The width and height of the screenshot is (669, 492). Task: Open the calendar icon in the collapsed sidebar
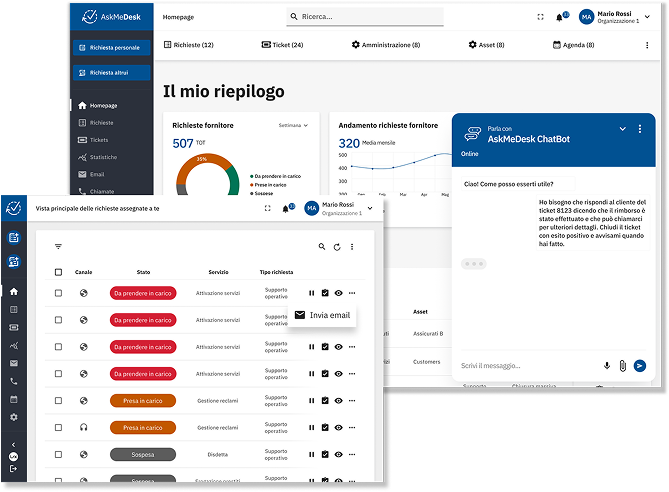(x=14, y=399)
